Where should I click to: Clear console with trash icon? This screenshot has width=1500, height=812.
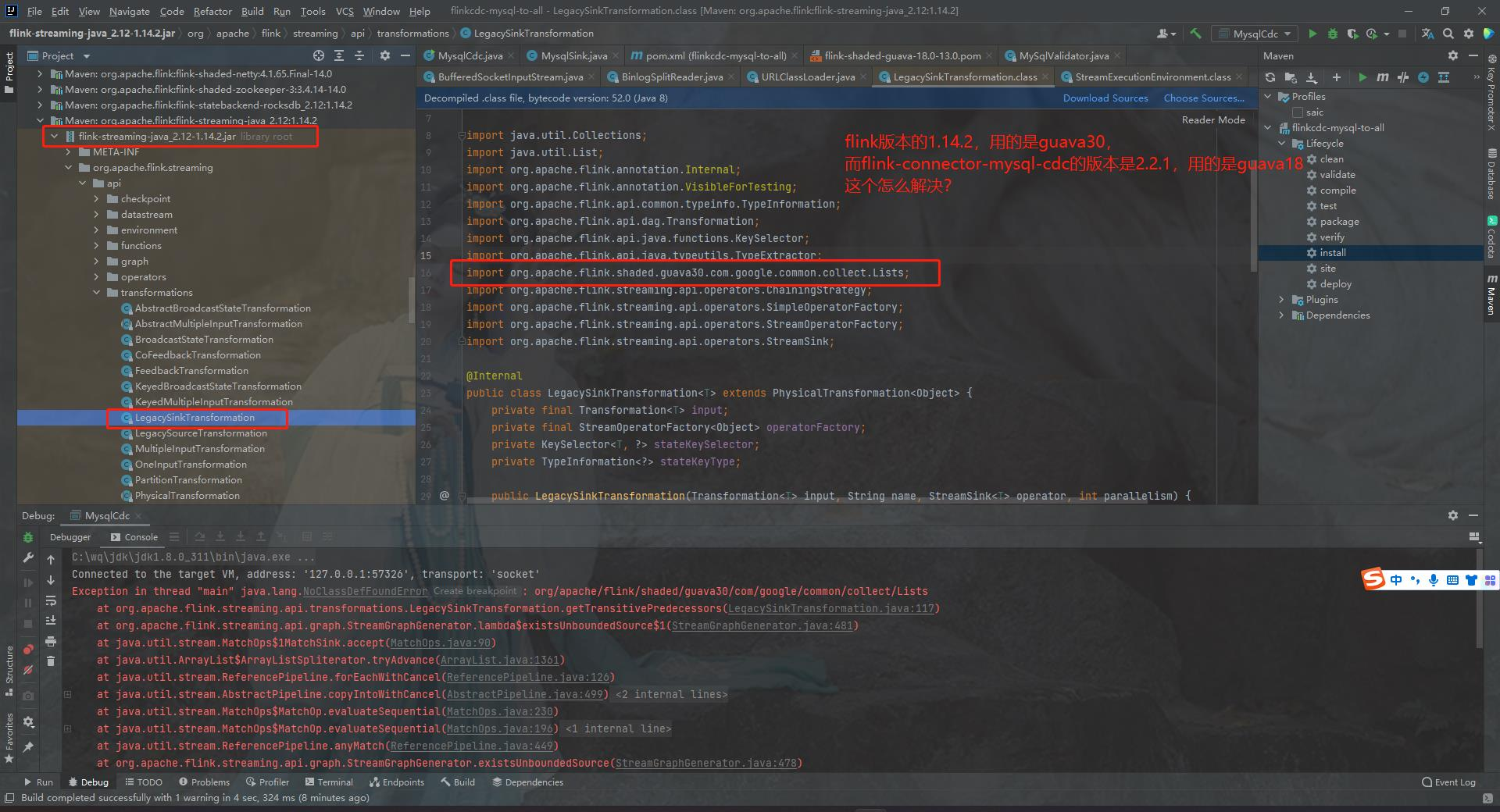(x=51, y=661)
